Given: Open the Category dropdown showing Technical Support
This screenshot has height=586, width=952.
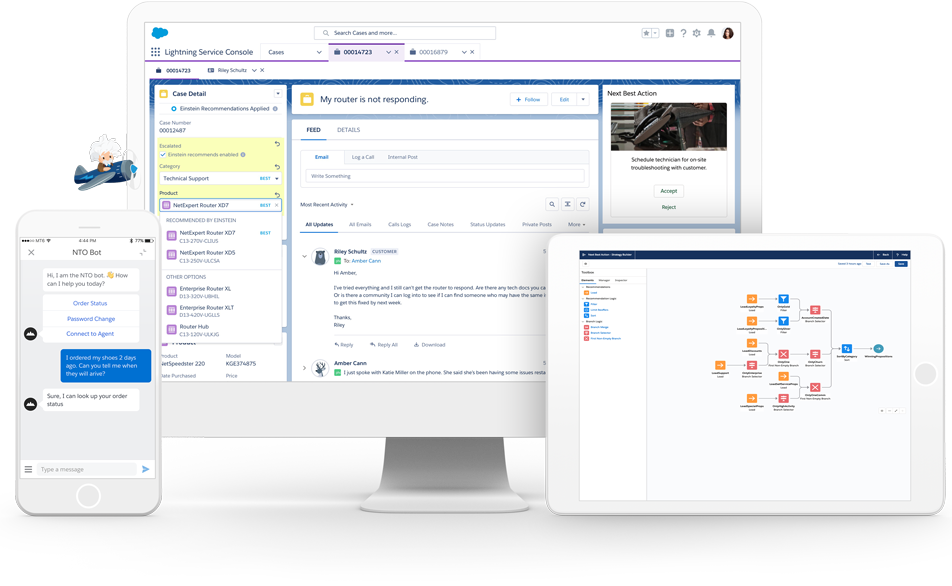Looking at the screenshot, I should tap(220, 178).
